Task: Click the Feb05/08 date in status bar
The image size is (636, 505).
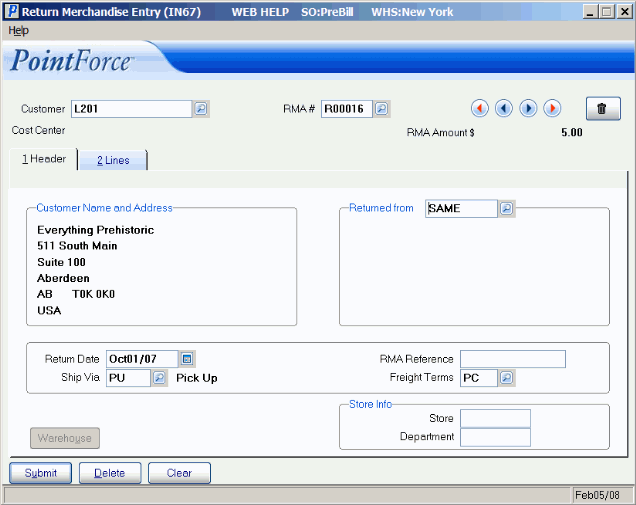Action: pyautogui.click(x=597, y=495)
